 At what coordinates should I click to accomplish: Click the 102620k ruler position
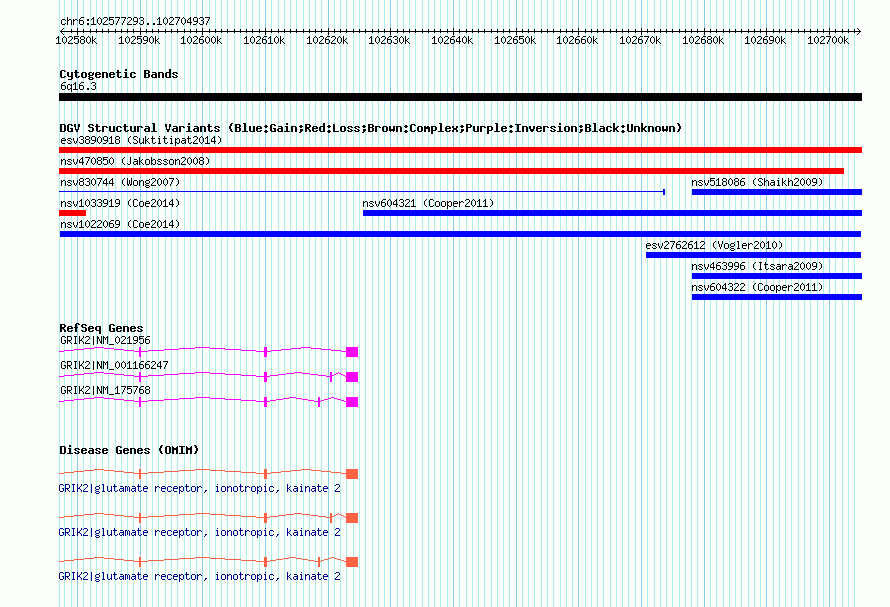[x=327, y=40]
